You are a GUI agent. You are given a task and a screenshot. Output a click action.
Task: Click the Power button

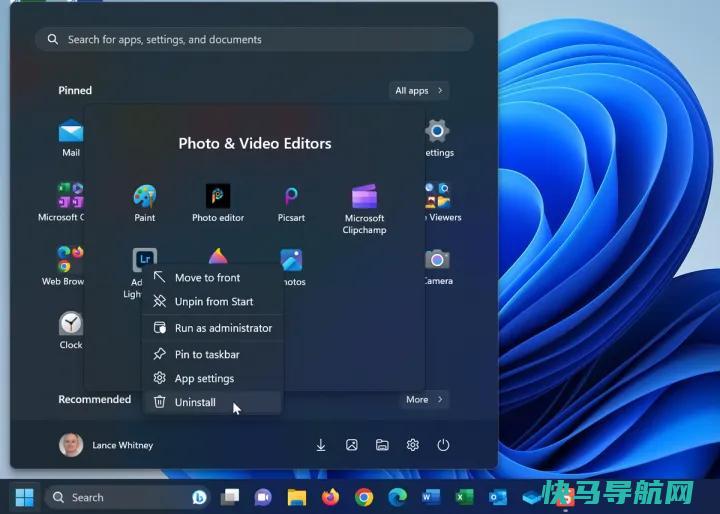tap(443, 445)
